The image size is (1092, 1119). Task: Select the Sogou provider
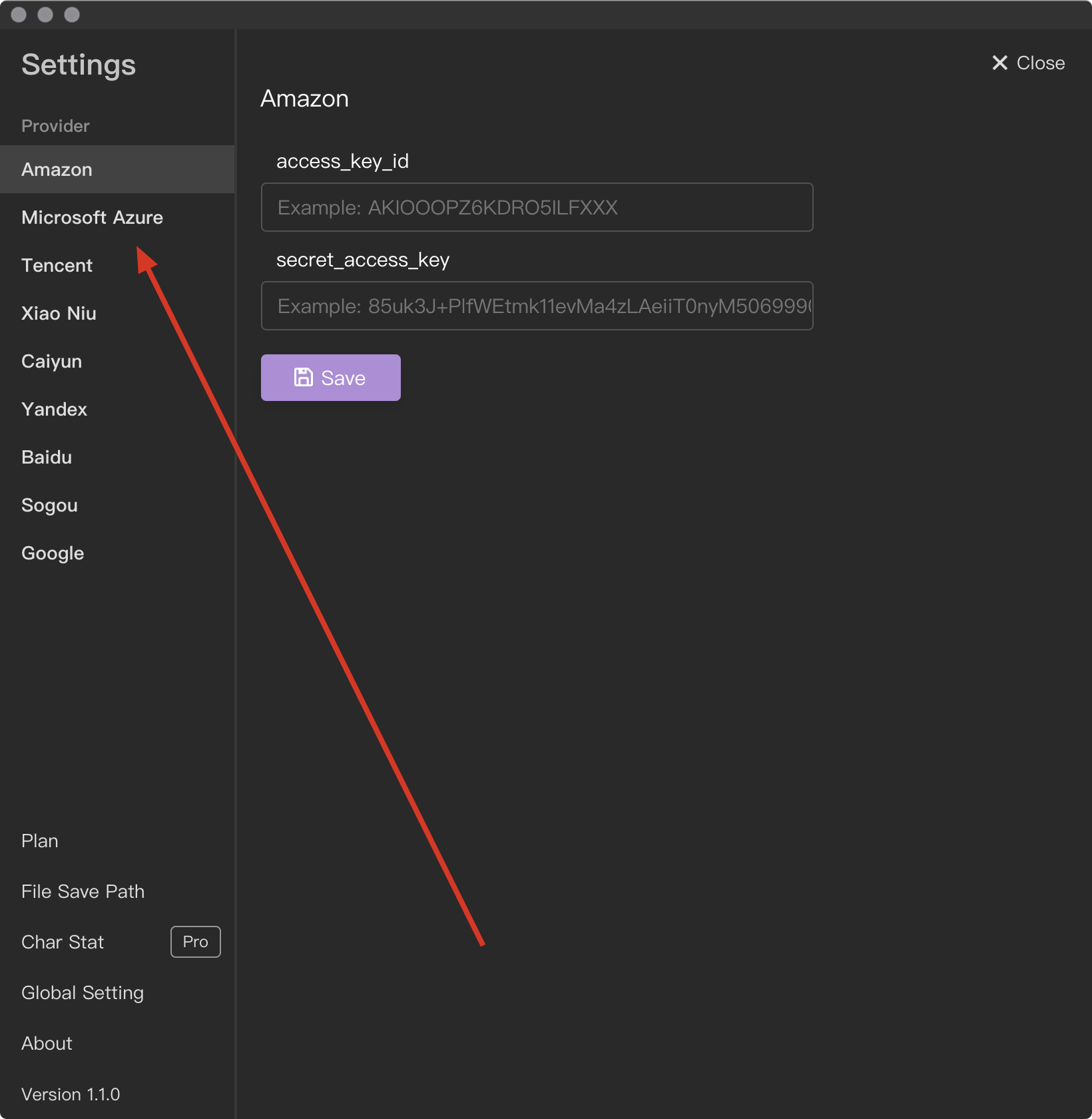[49, 506]
